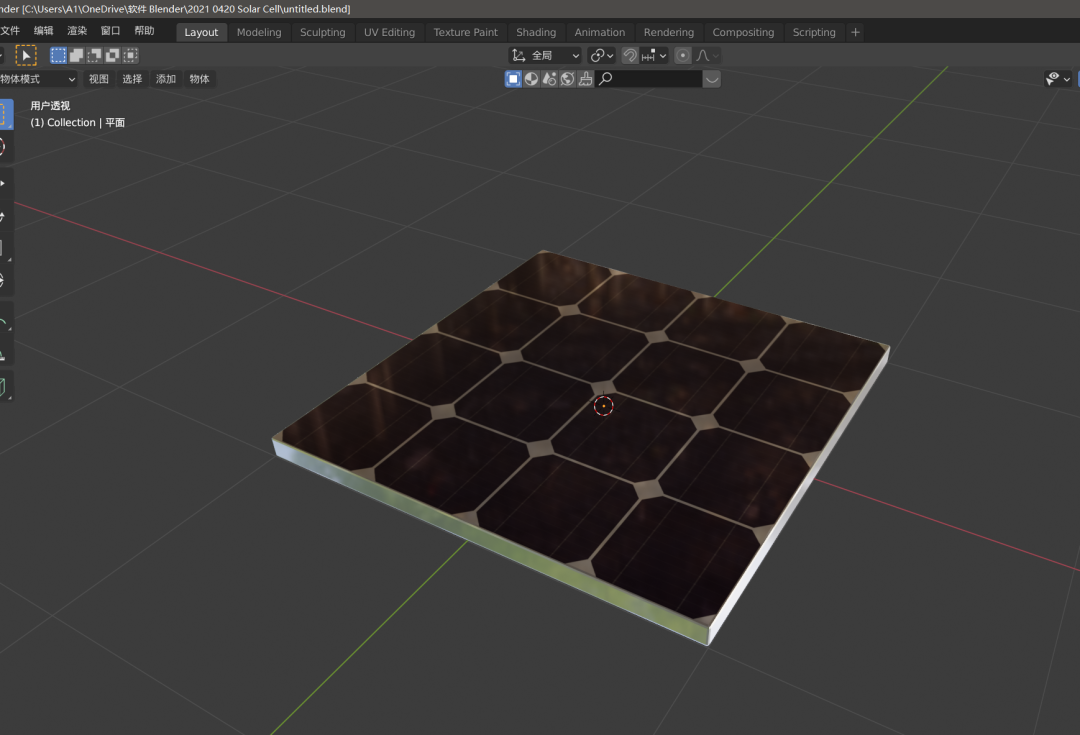Open the 物体模式 mode dropdown
Image resolution: width=1080 pixels, height=735 pixels.
[x=38, y=79]
